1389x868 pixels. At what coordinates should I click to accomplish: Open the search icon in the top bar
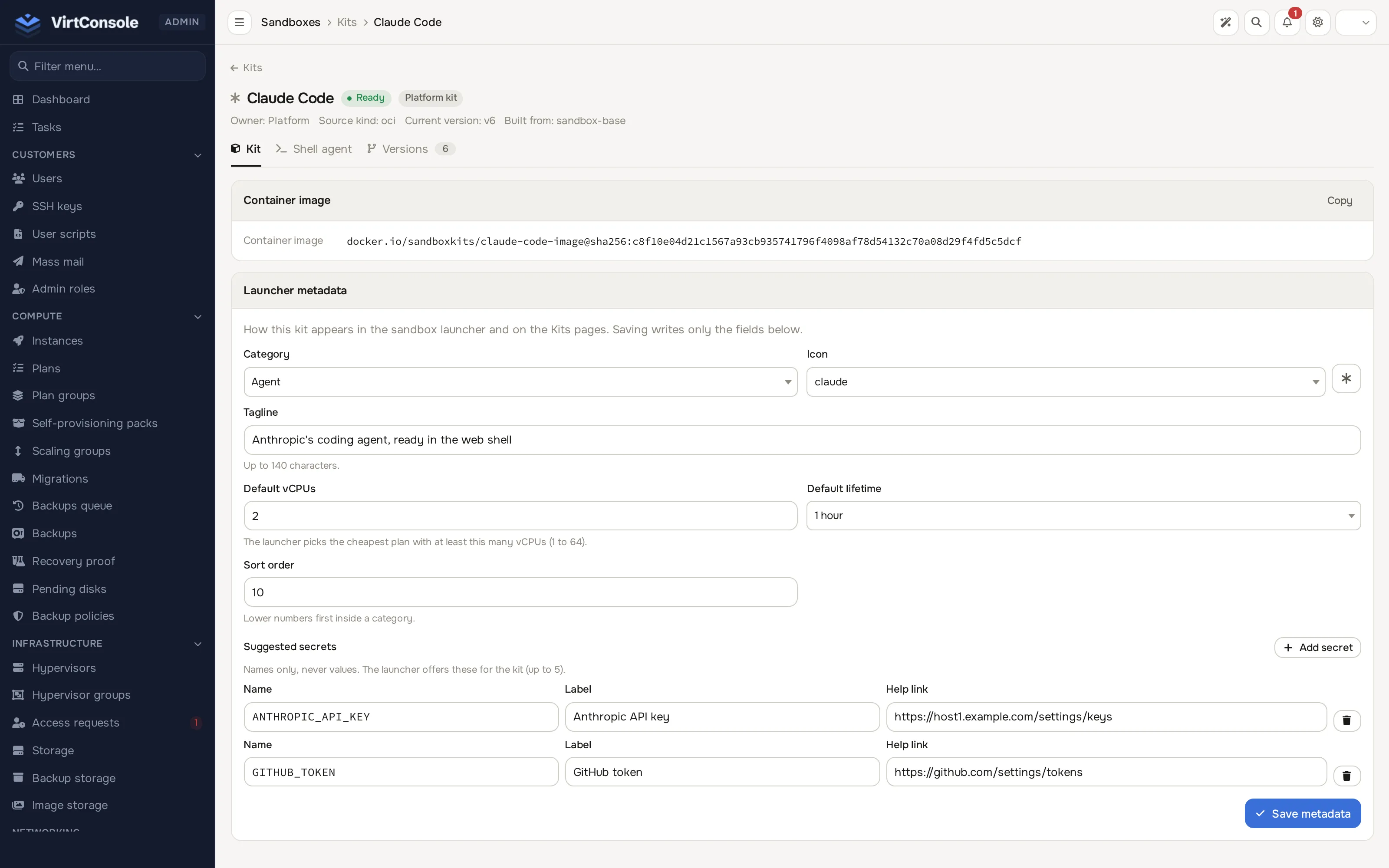1257,23
